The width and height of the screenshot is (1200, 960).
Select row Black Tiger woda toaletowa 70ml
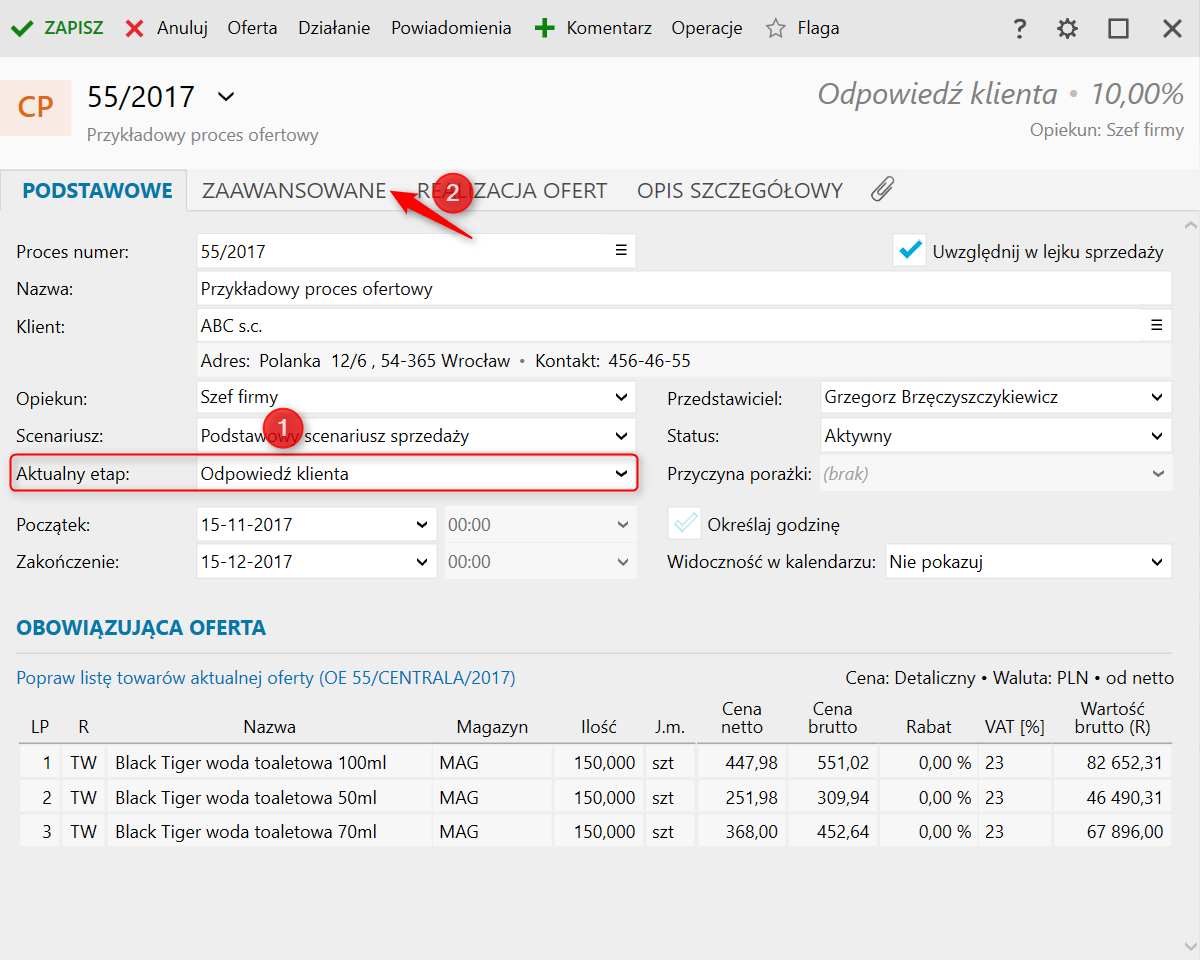pyautogui.click(x=595, y=832)
